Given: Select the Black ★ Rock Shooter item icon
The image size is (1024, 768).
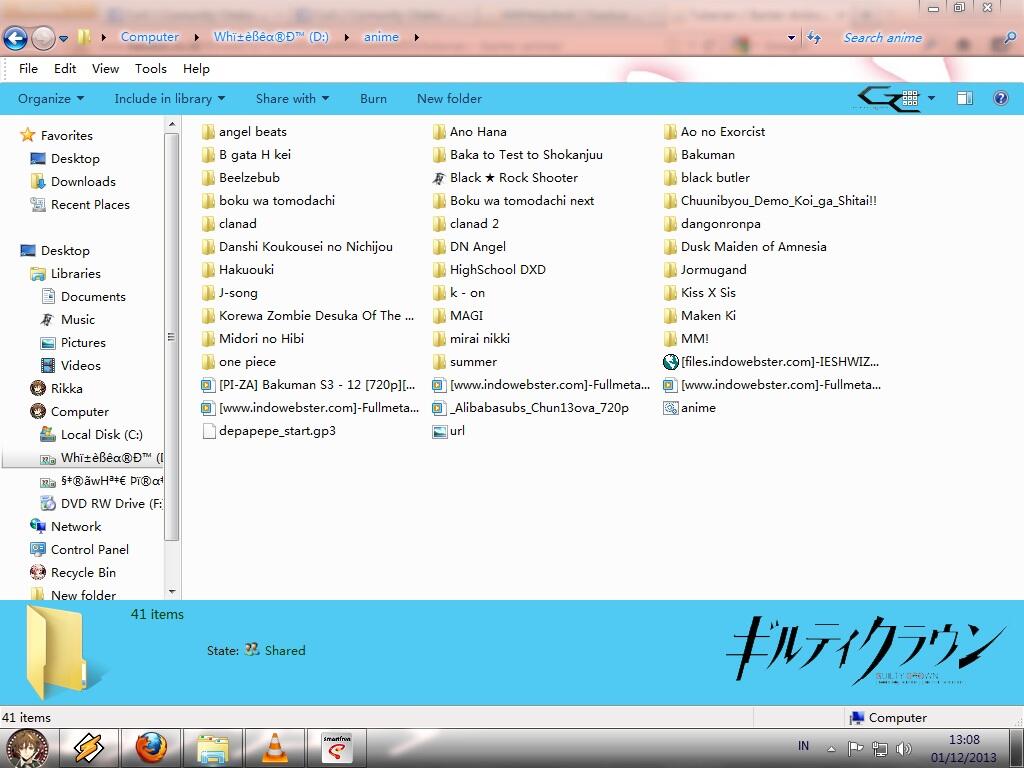Looking at the screenshot, I should point(439,178).
